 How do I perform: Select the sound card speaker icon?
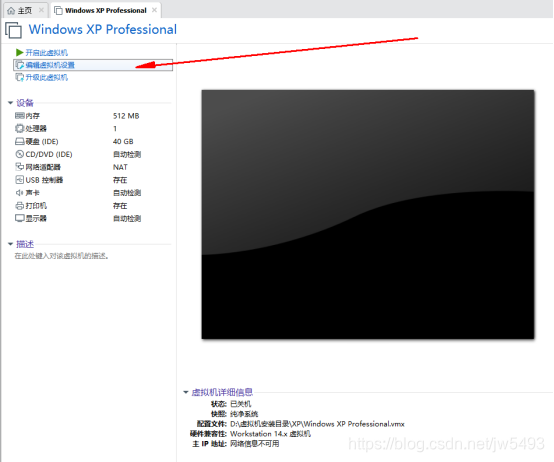pyautogui.click(x=19, y=193)
